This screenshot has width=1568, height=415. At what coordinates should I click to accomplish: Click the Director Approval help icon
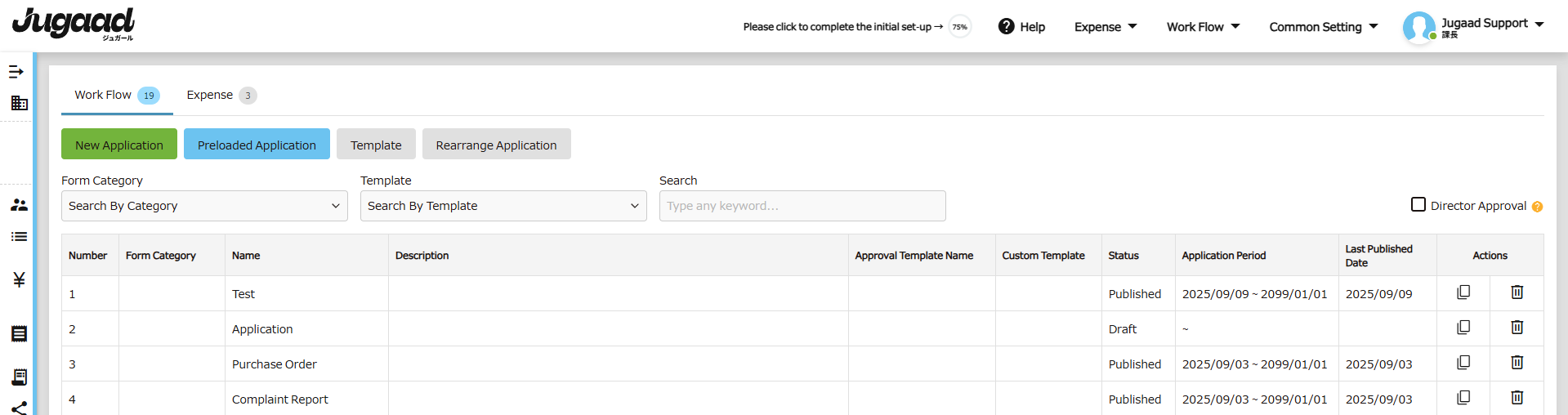pos(1537,207)
